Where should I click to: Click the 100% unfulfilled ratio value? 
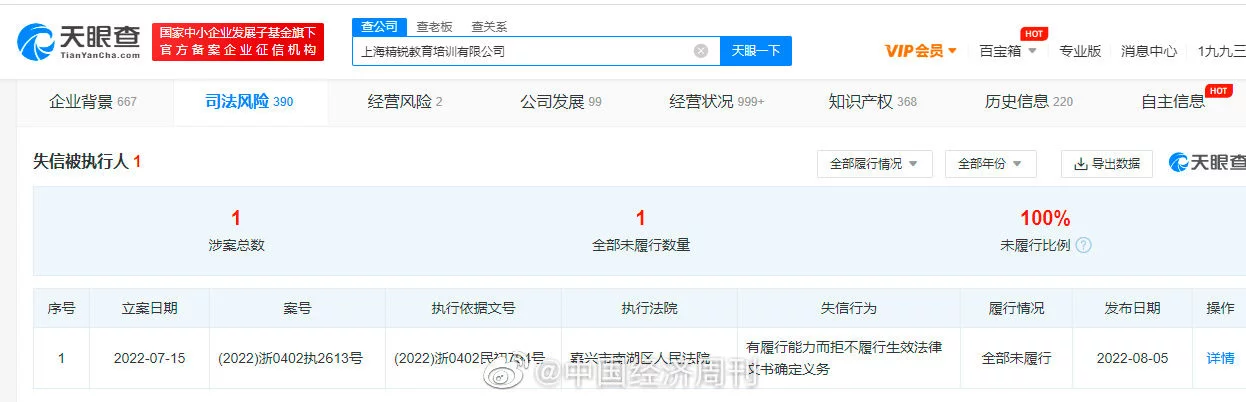point(1045,218)
